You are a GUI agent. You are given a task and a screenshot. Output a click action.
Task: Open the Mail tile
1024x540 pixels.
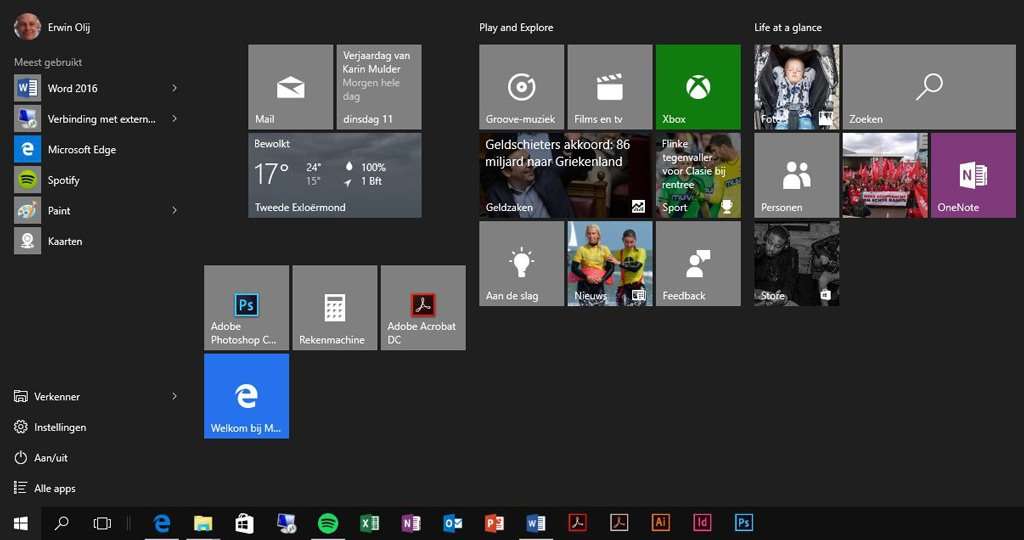pyautogui.click(x=291, y=87)
